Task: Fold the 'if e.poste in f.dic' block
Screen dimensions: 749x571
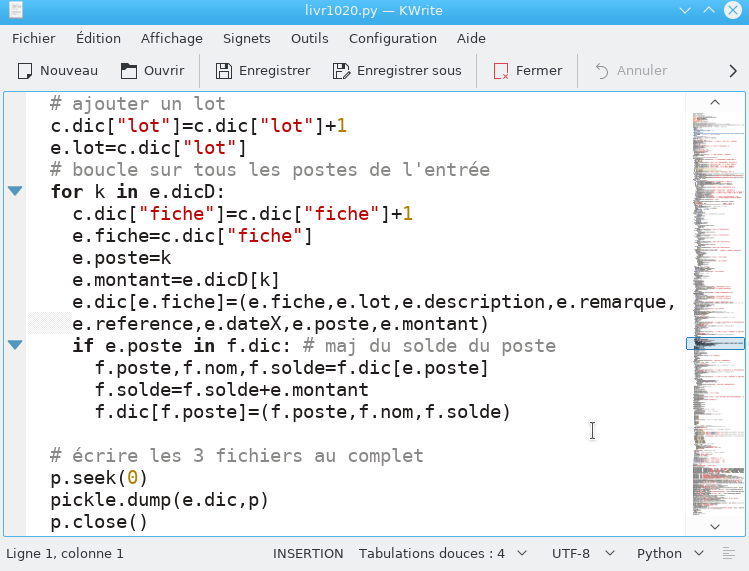Action: point(15,345)
